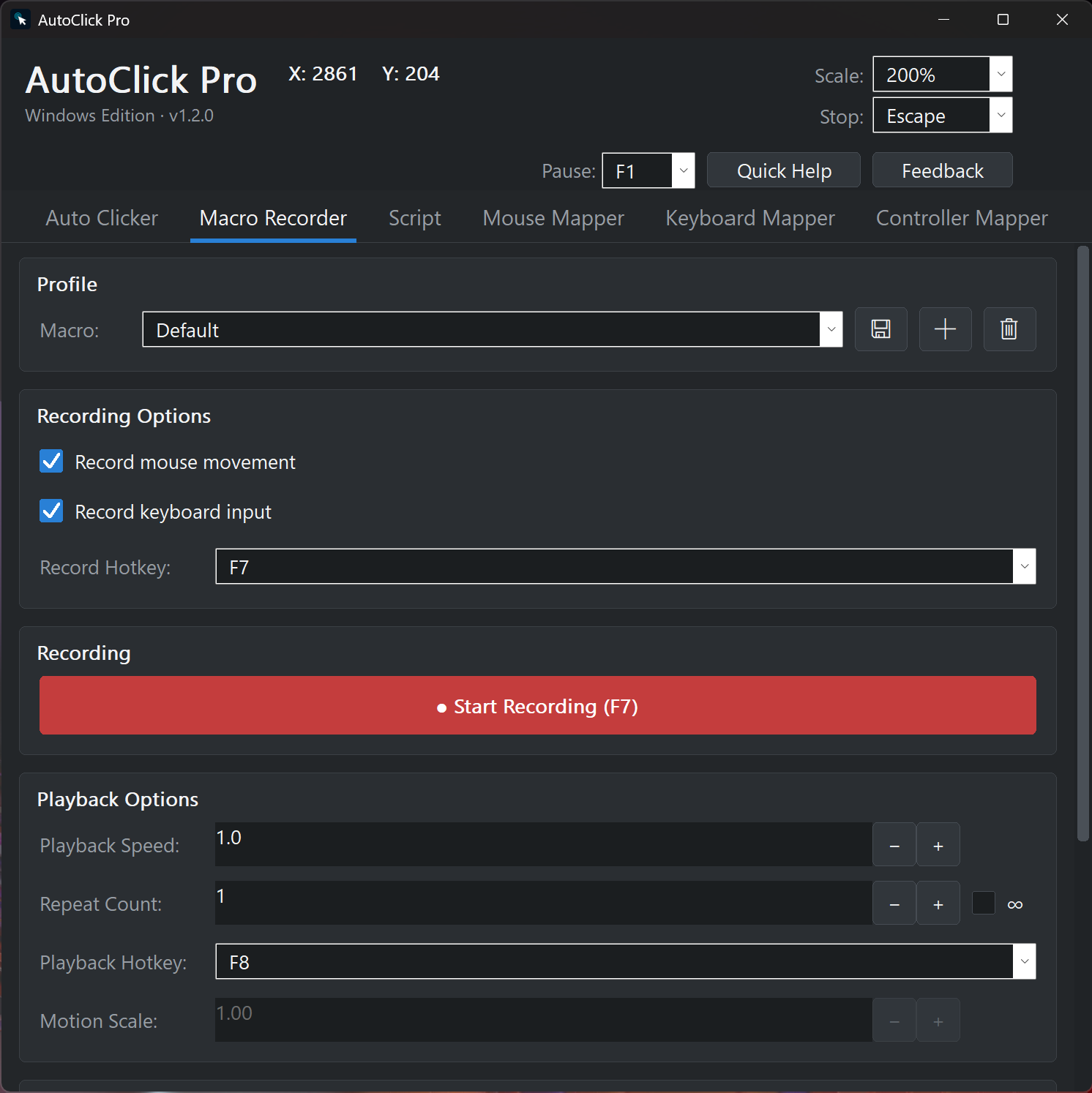
Task: Open the Stop hotkey dropdown showing Escape
Action: click(x=942, y=115)
